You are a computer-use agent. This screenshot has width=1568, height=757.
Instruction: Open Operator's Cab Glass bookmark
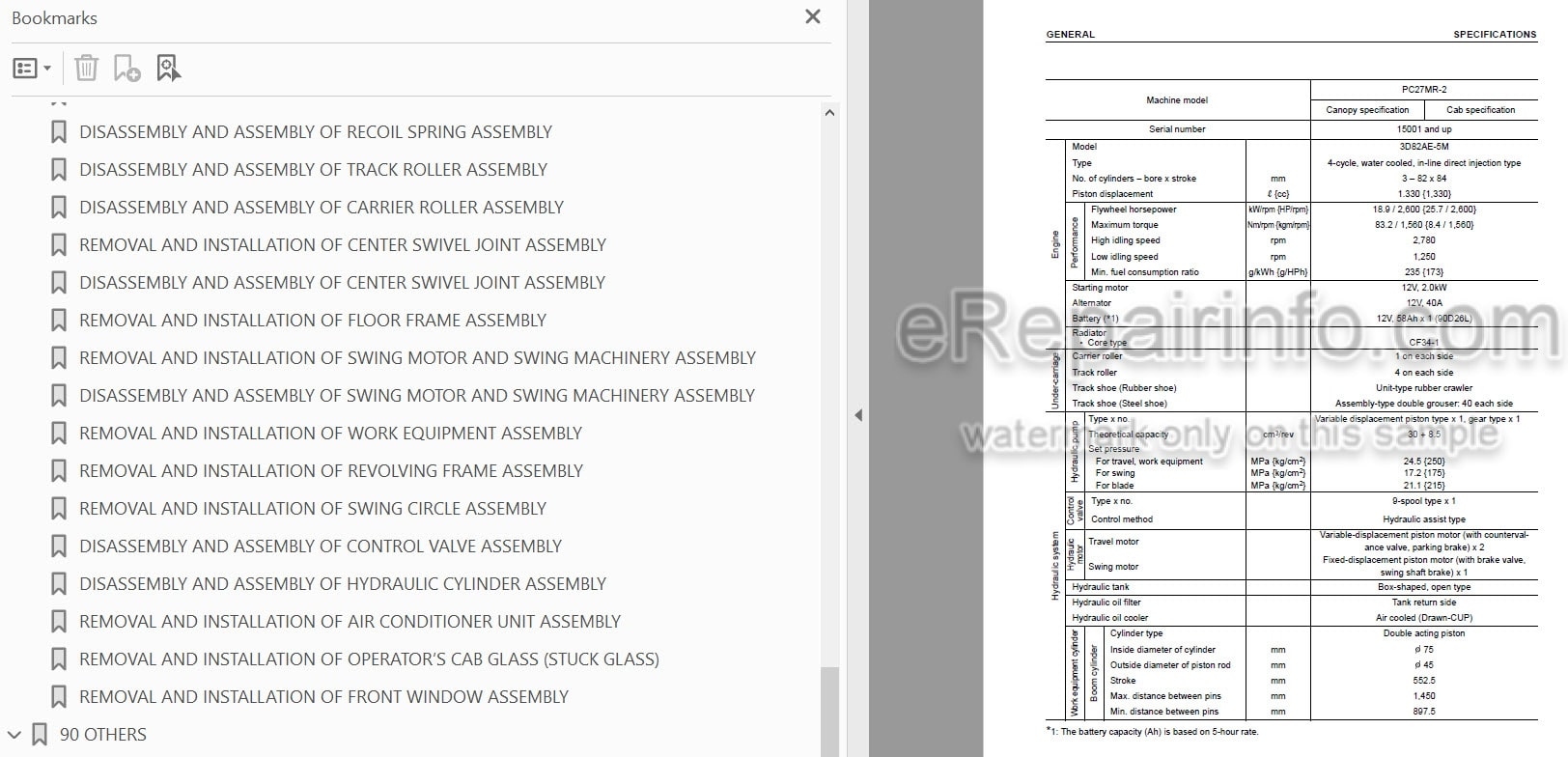tap(369, 659)
